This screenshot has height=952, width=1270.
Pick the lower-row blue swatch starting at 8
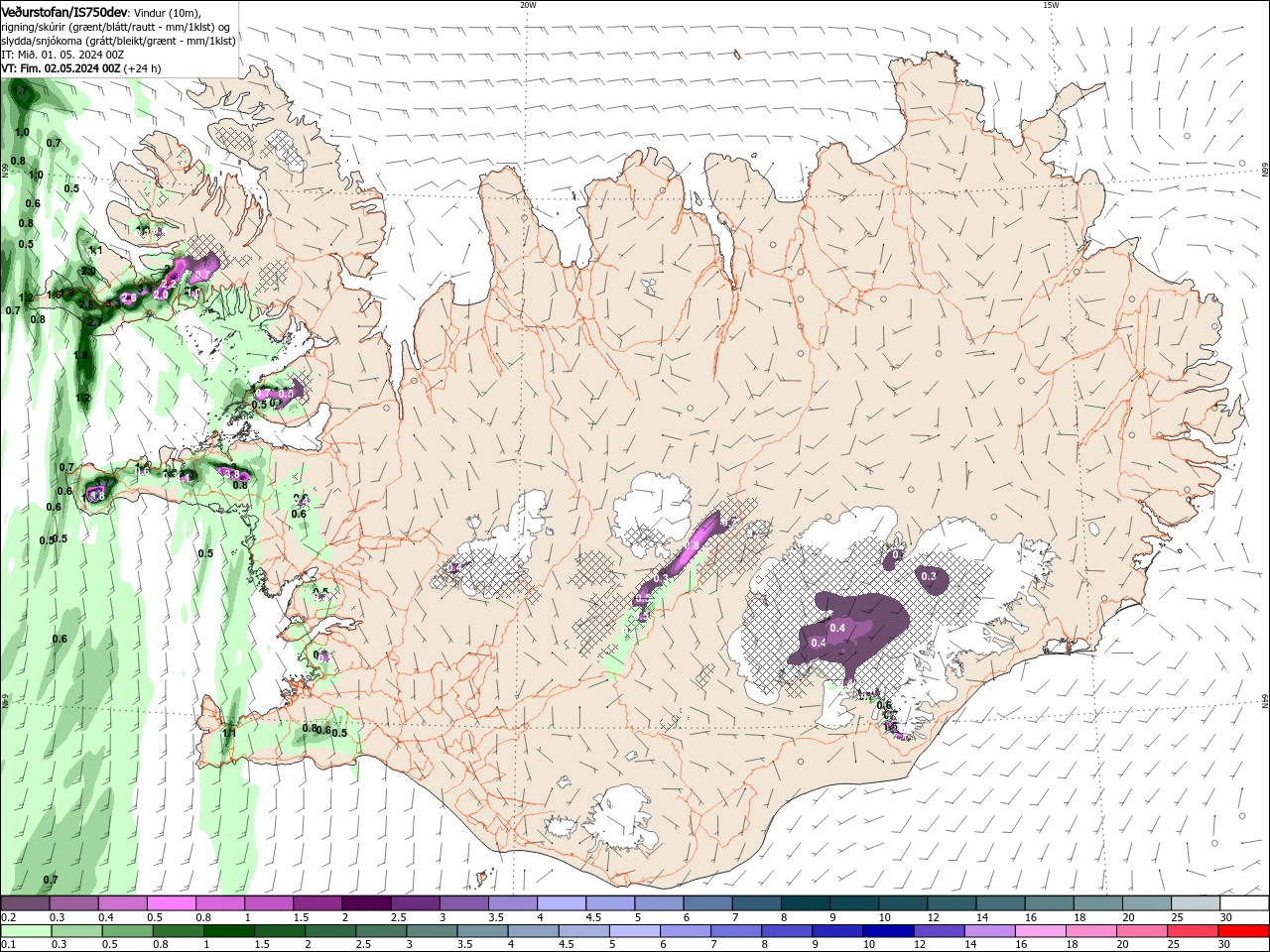(786, 931)
